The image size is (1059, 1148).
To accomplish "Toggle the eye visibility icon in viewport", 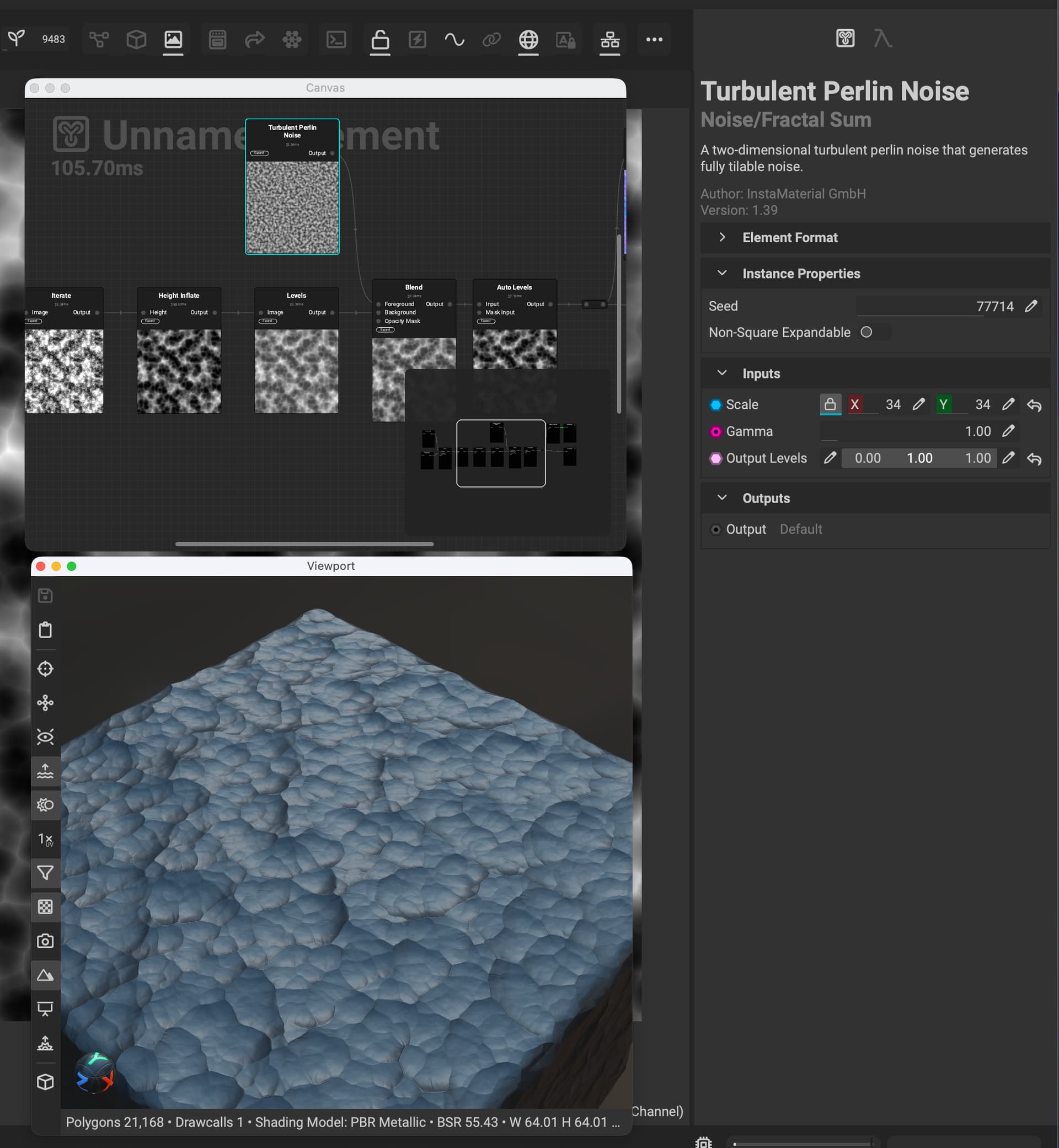I will pyautogui.click(x=45, y=737).
